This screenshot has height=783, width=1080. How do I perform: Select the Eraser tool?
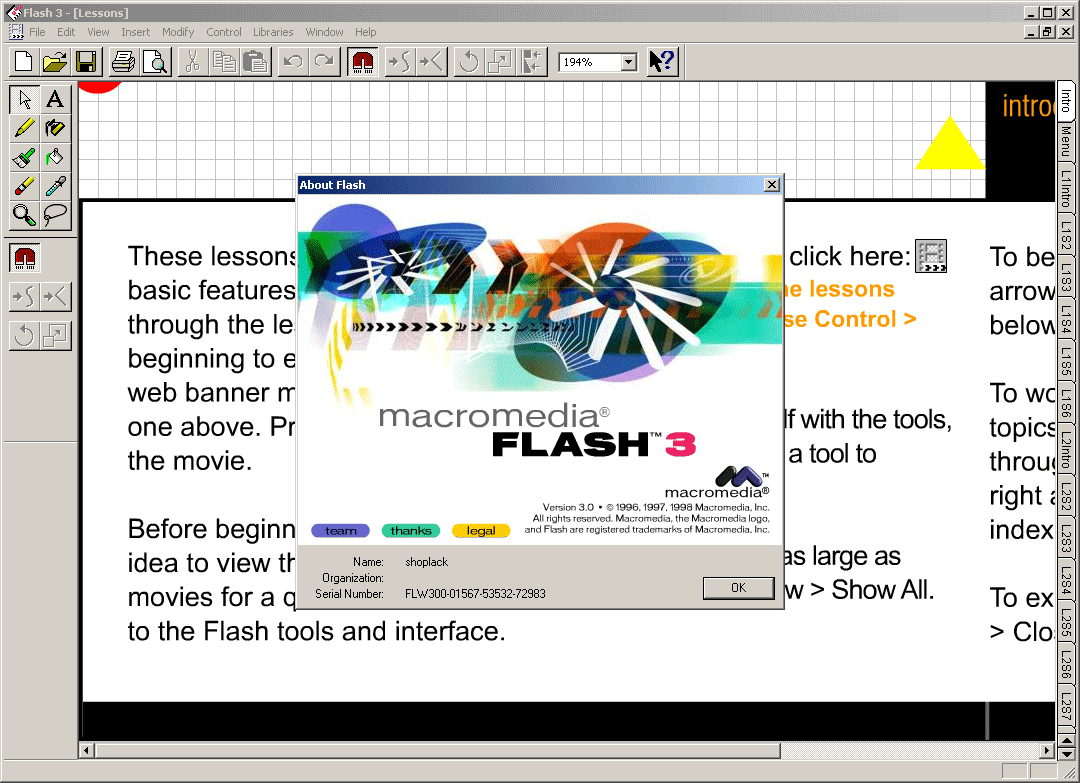click(x=25, y=187)
